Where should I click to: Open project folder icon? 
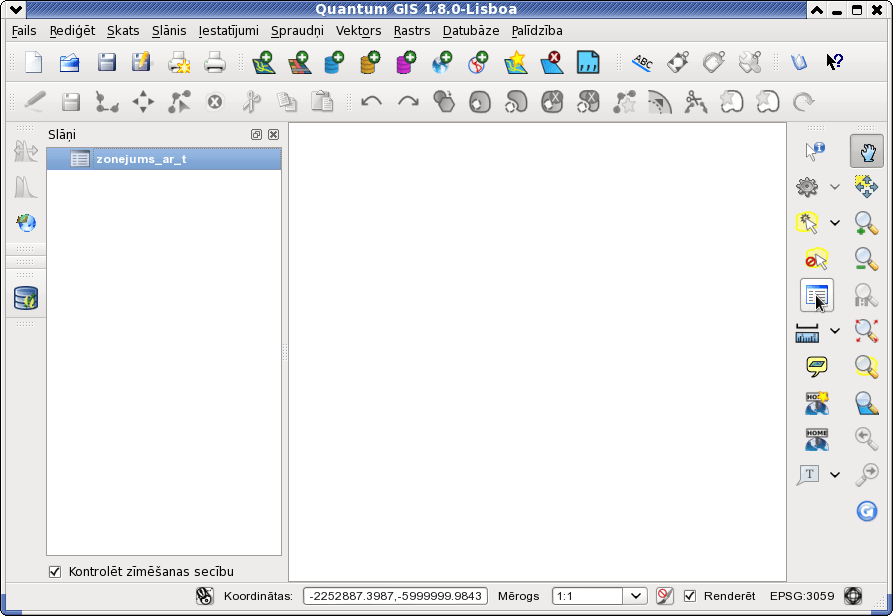69,62
